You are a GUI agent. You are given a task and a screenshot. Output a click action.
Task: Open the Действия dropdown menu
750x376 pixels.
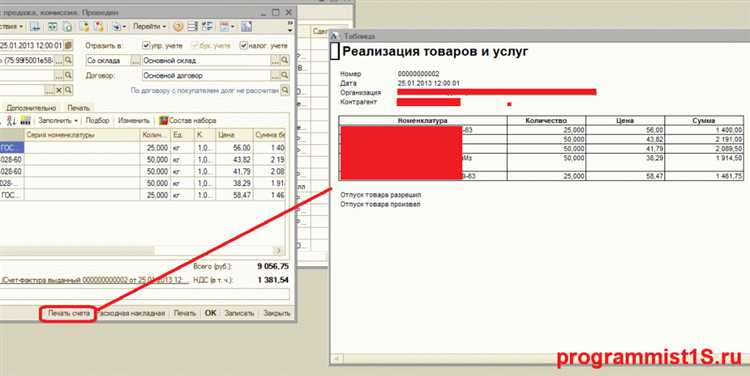[x=12, y=27]
